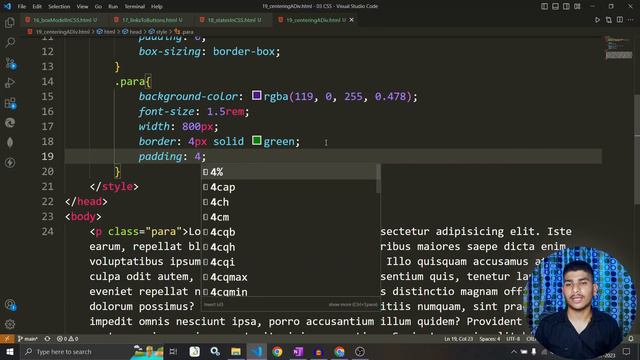The height and width of the screenshot is (360, 640).
Task: Select 4cqi suggestion
Action: [290, 262]
